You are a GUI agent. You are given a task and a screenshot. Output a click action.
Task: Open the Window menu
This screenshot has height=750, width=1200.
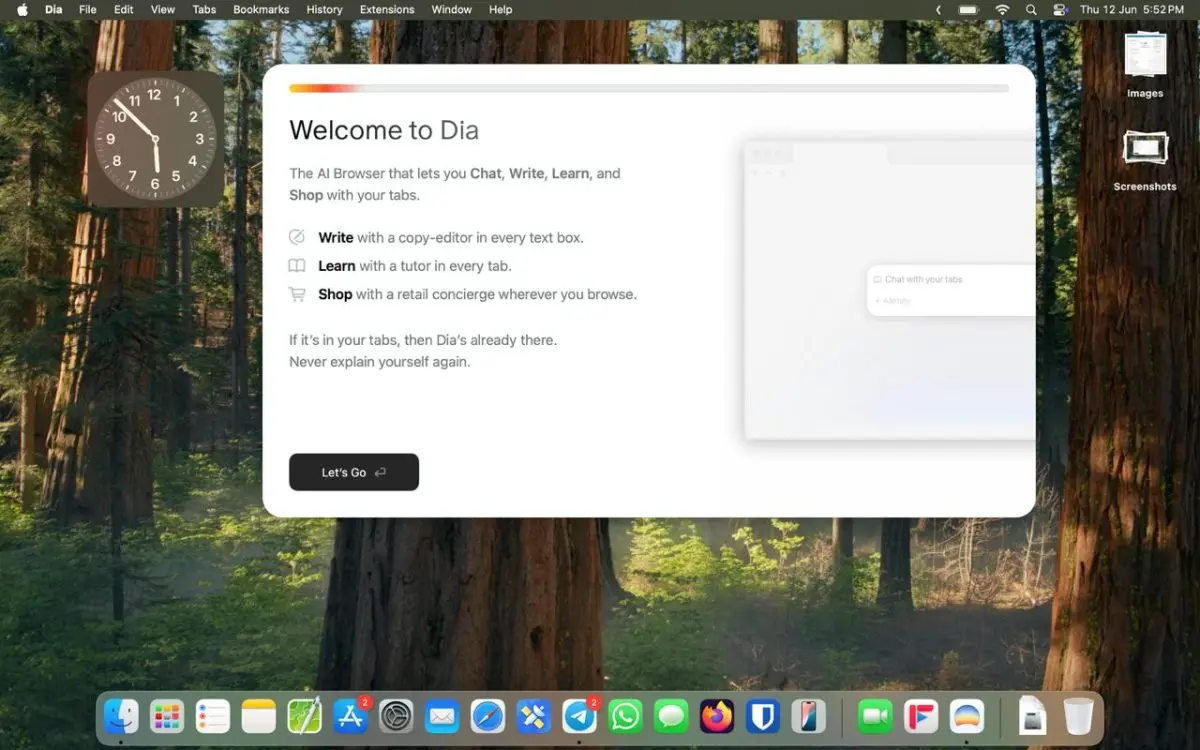pyautogui.click(x=452, y=10)
